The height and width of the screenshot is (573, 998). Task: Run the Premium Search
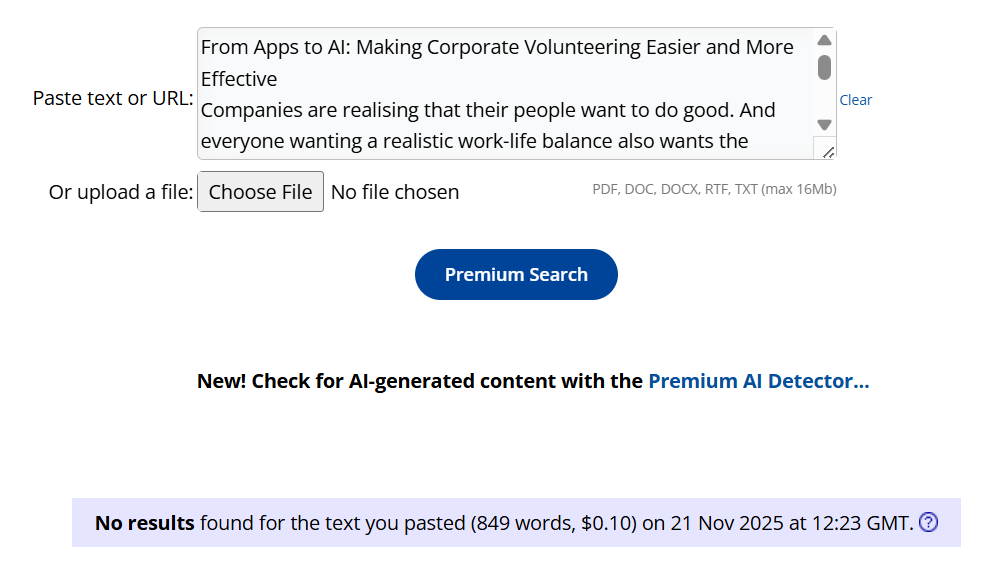pos(516,275)
